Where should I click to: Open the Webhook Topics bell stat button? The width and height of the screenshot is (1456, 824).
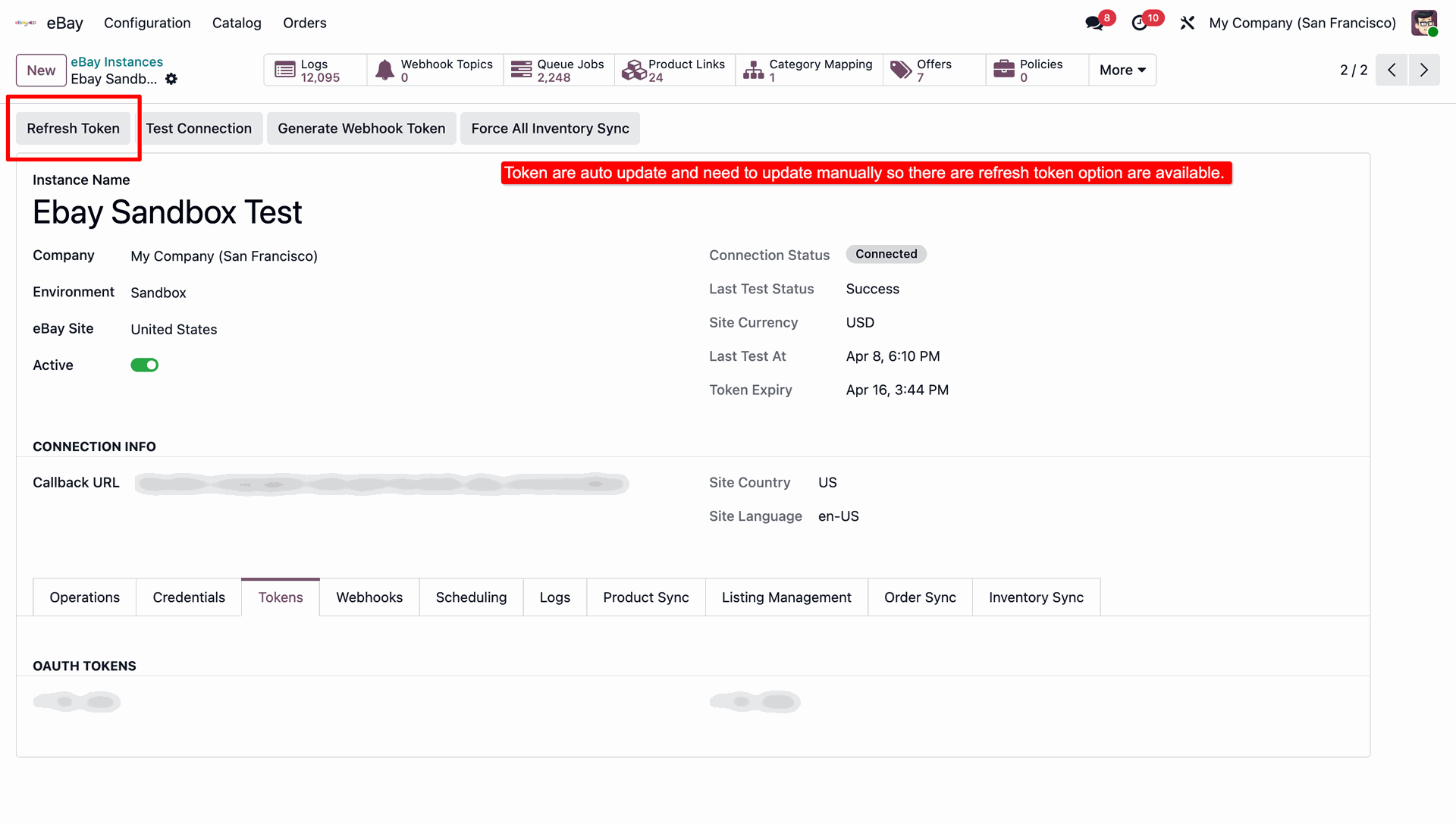pyautogui.click(x=435, y=70)
